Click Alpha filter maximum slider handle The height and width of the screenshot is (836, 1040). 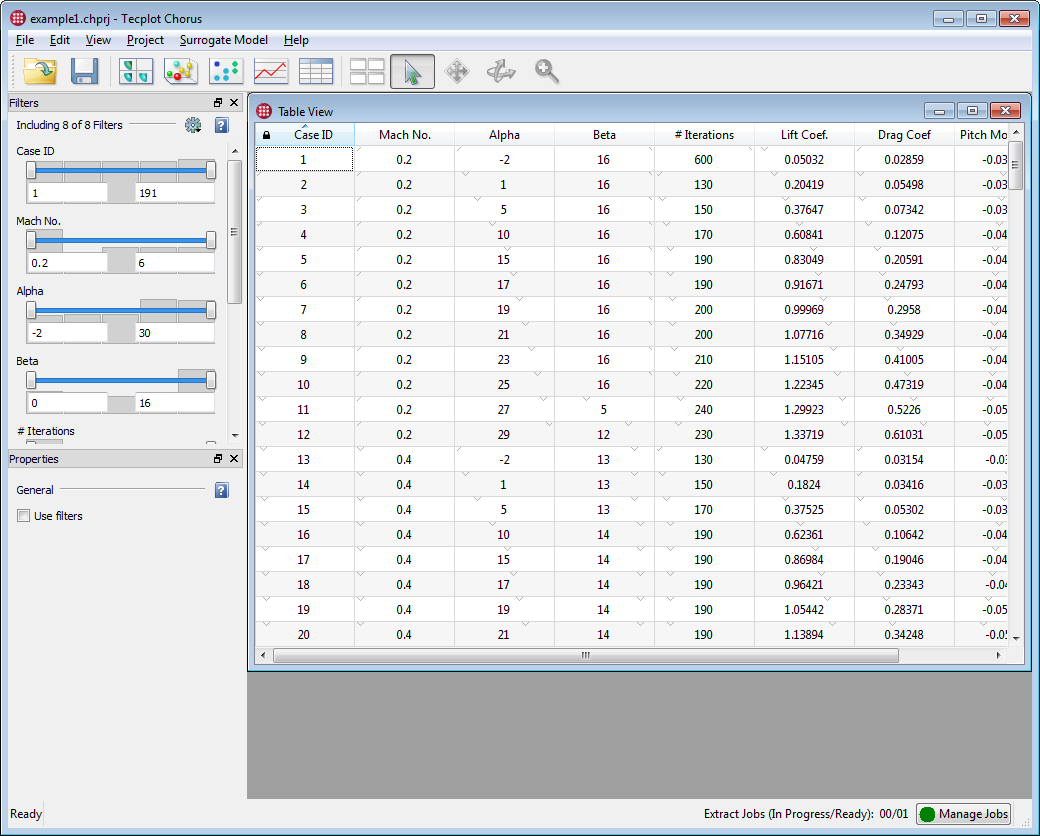coord(211,310)
